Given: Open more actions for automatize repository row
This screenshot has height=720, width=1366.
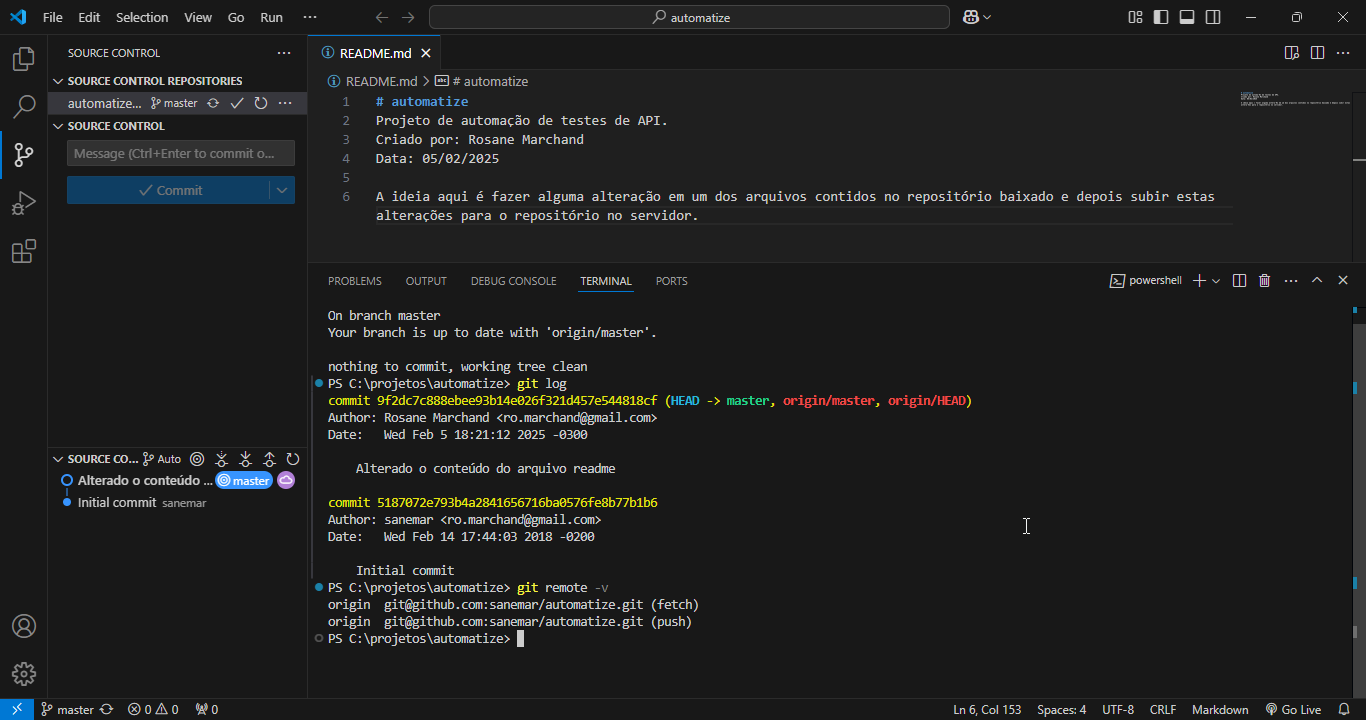Looking at the screenshot, I should tap(285, 103).
